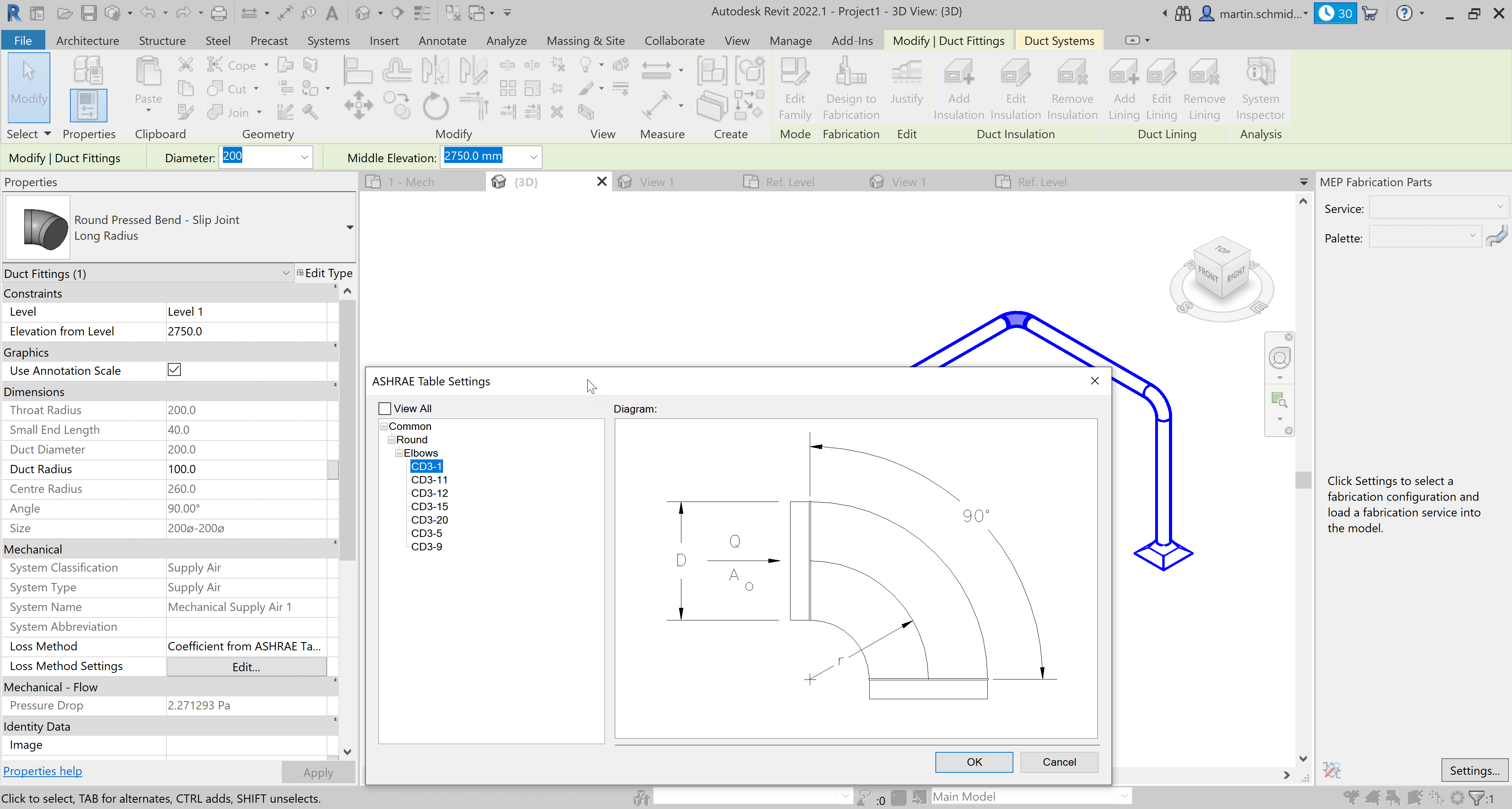The width and height of the screenshot is (1512, 809).
Task: Select the Justify tool
Action: 906,88
